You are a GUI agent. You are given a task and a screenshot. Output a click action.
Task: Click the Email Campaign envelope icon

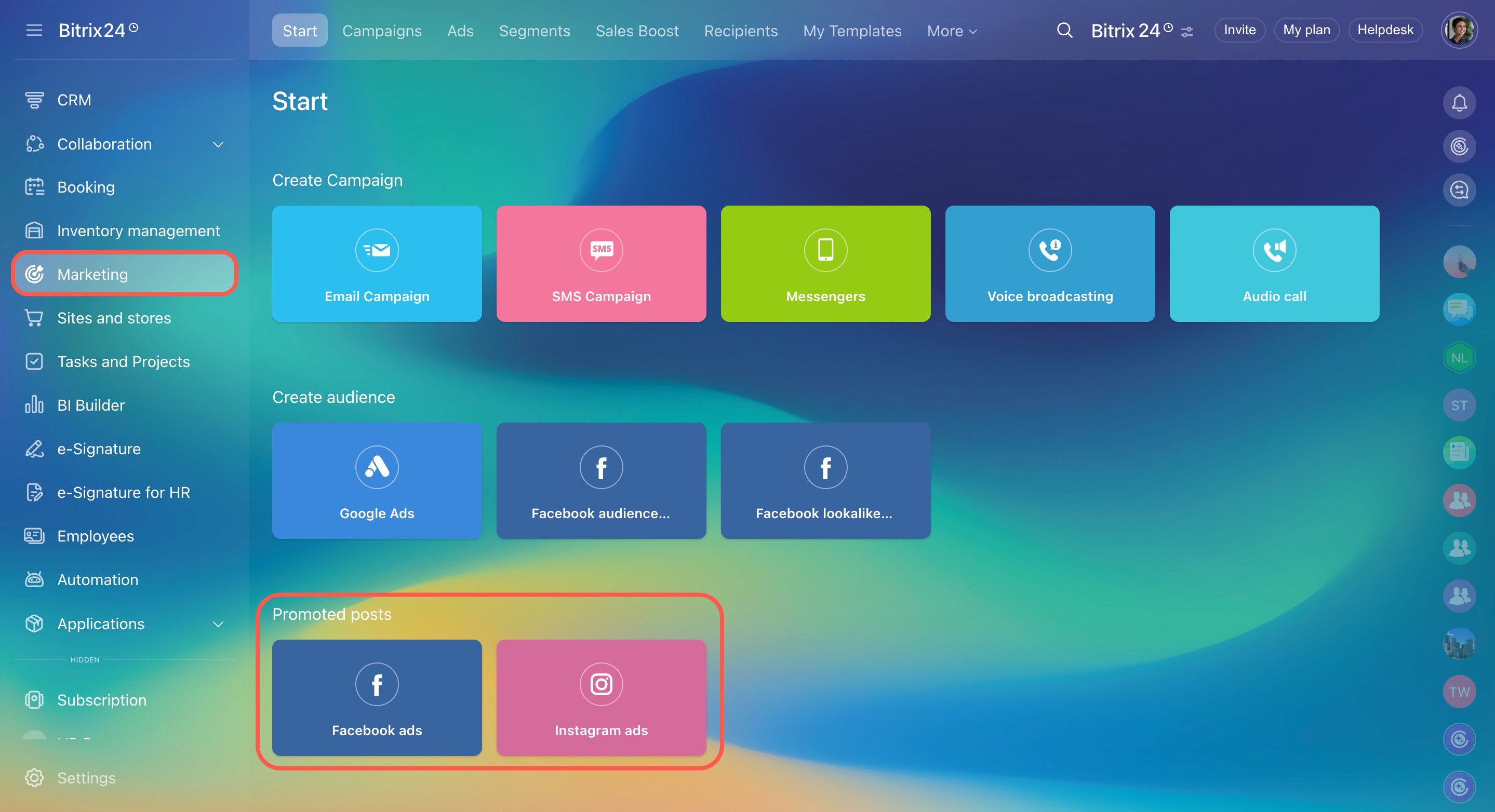pos(377,250)
